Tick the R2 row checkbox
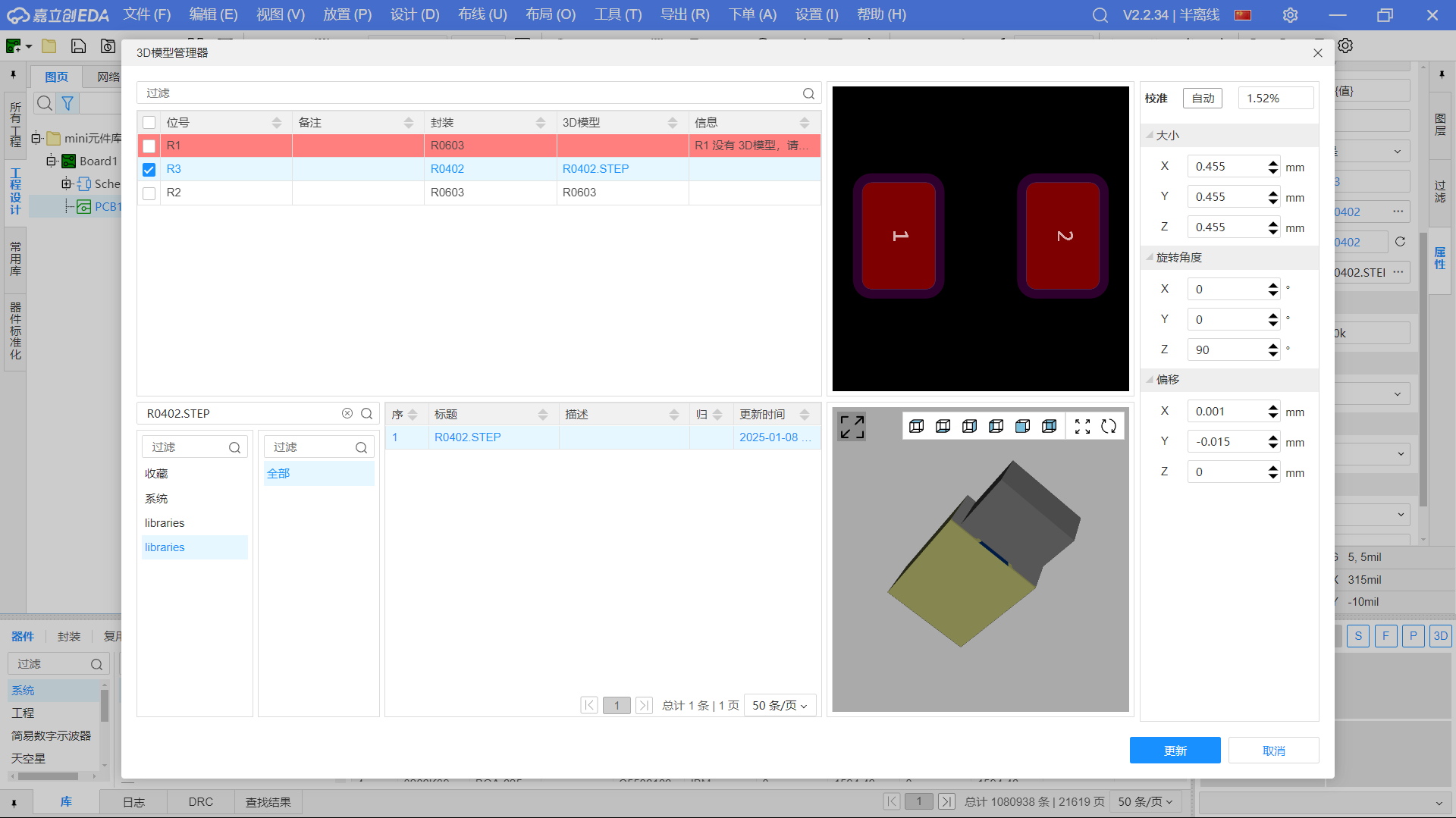The height and width of the screenshot is (818, 1456). click(149, 193)
